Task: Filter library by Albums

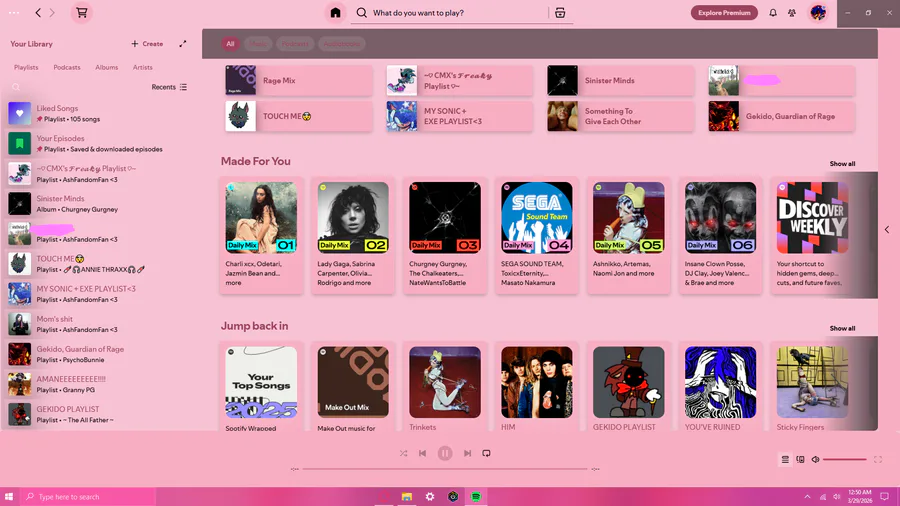Action: click(x=107, y=67)
